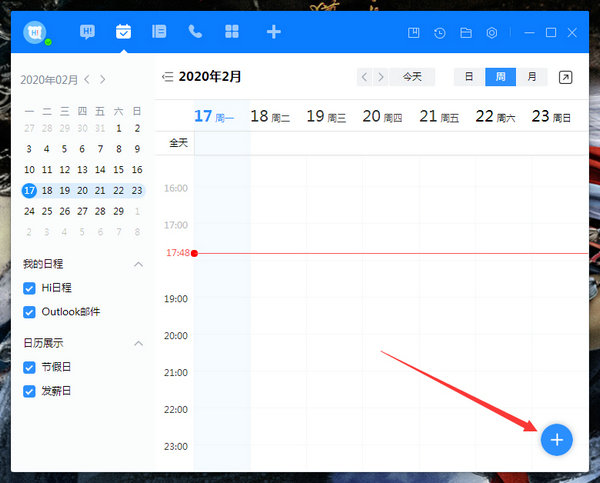Open the apps grid icon
This screenshot has height=483, width=600.
(x=232, y=32)
